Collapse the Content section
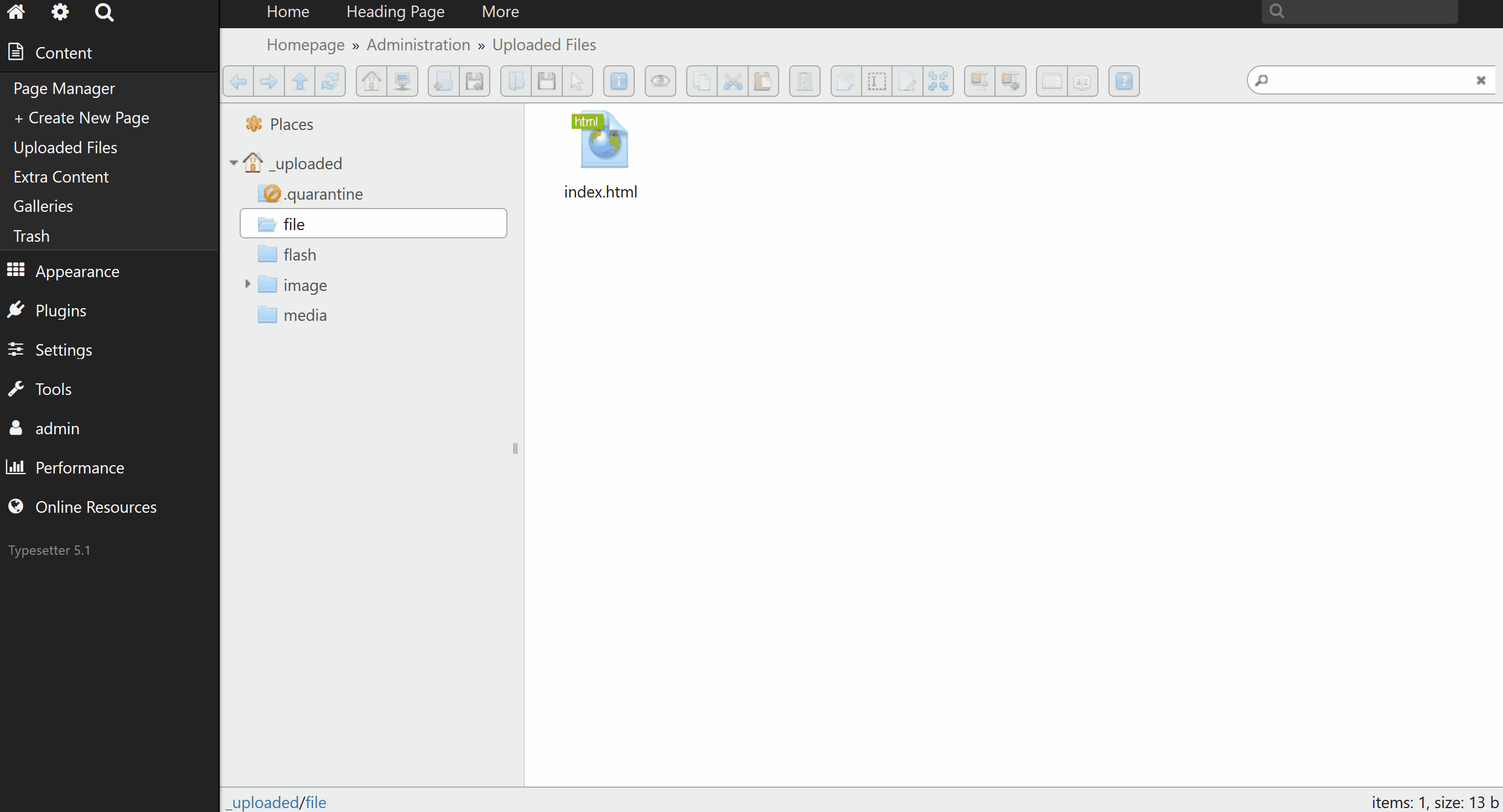Screen dimensions: 1503x812 pos(109,53)
